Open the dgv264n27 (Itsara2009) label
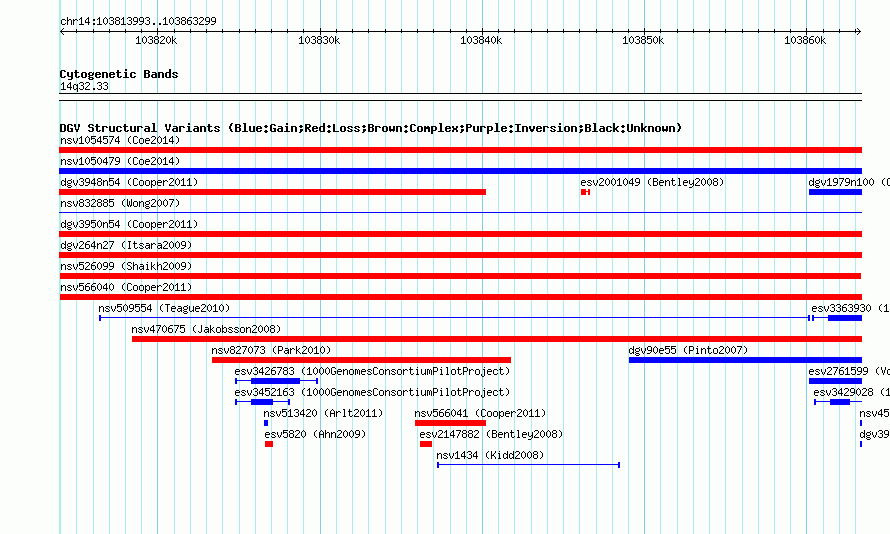 pyautogui.click(x=126, y=245)
